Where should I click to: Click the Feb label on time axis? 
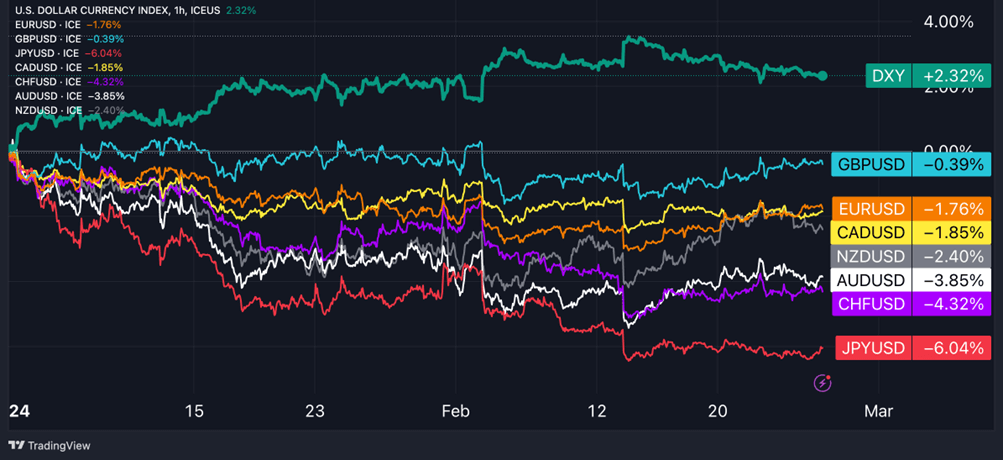point(456,411)
